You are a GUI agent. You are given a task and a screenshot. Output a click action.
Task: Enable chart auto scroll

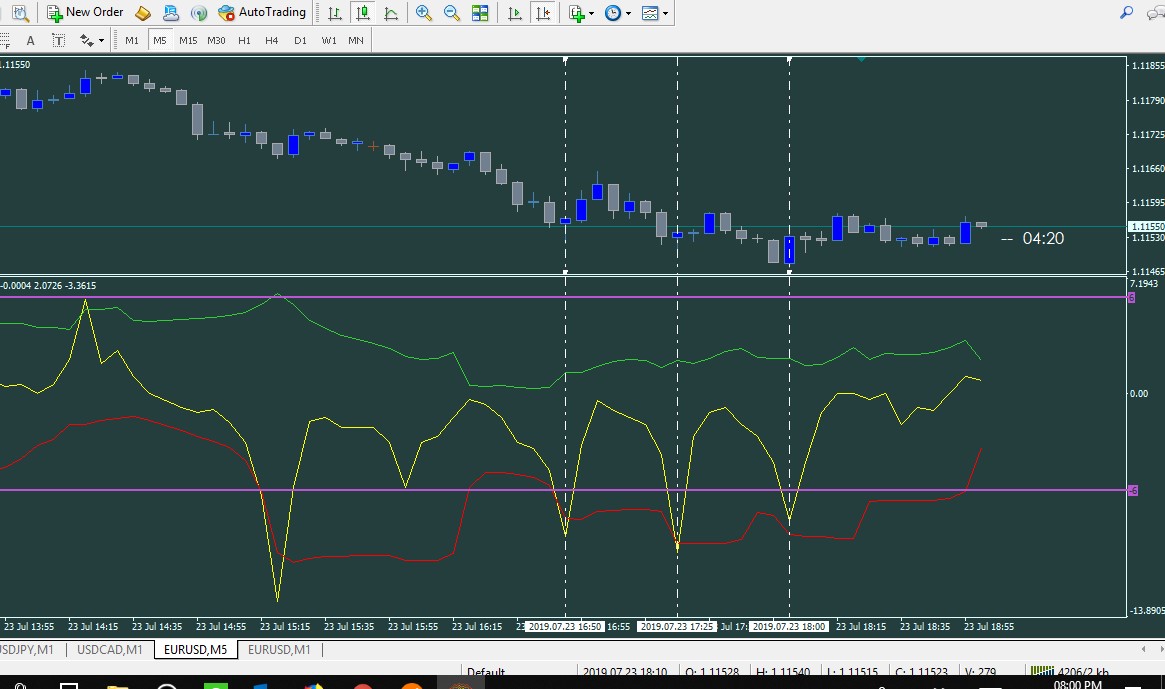coord(514,13)
